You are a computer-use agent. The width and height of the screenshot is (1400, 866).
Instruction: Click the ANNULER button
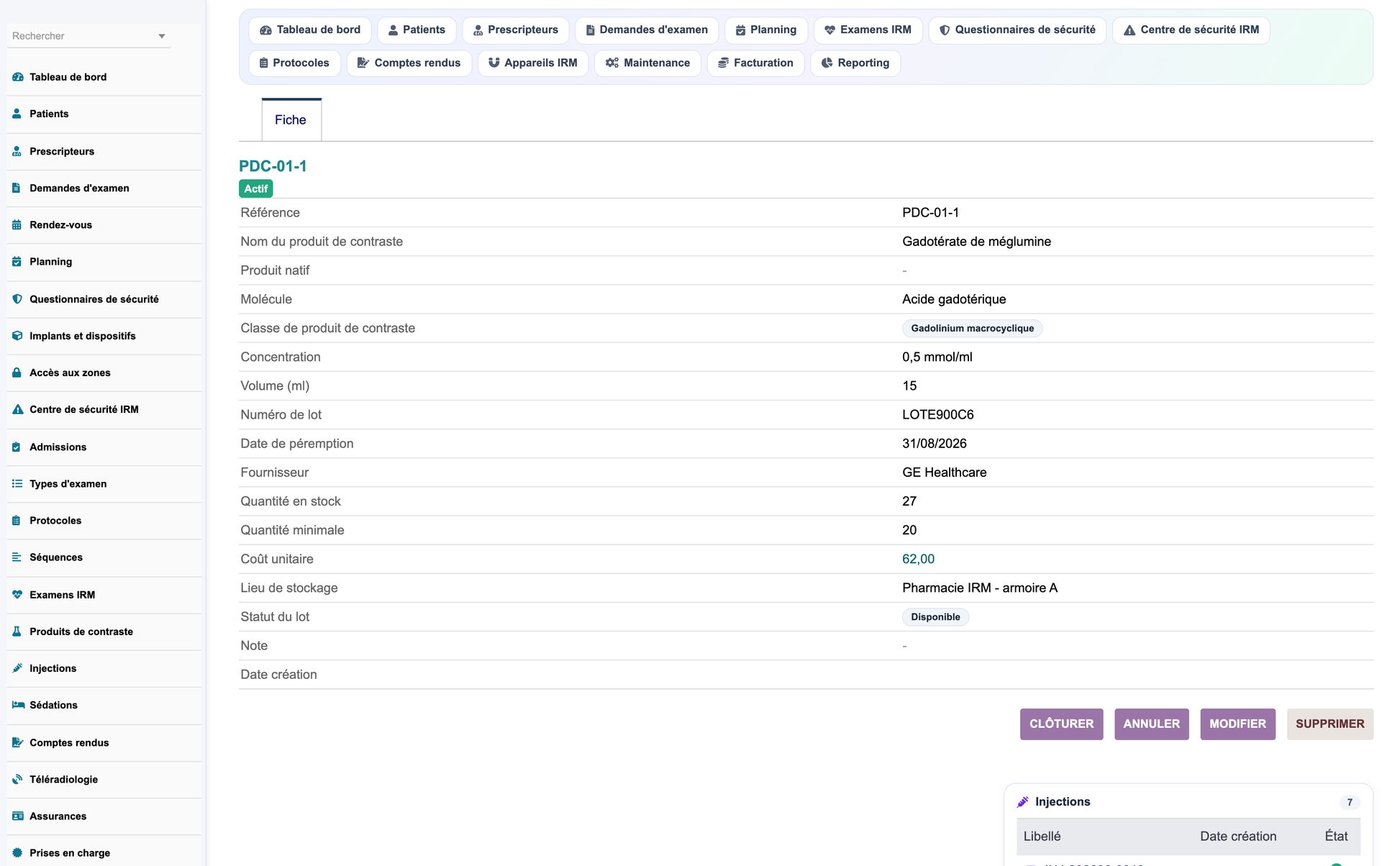click(x=1151, y=724)
